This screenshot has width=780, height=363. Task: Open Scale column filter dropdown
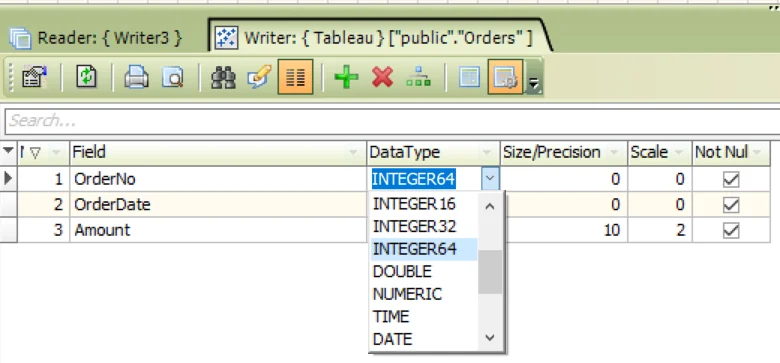click(679, 152)
